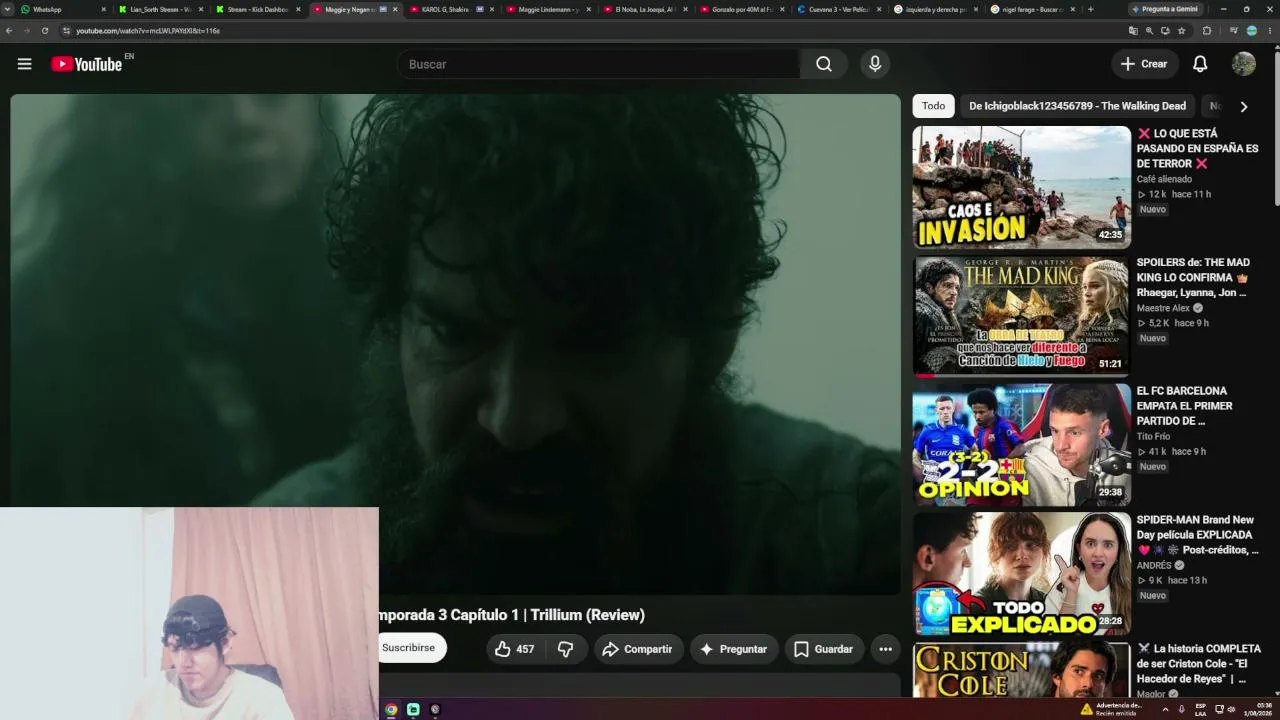1280x720 pixels.
Task: Dislike the video with thumbs down
Action: 565,649
